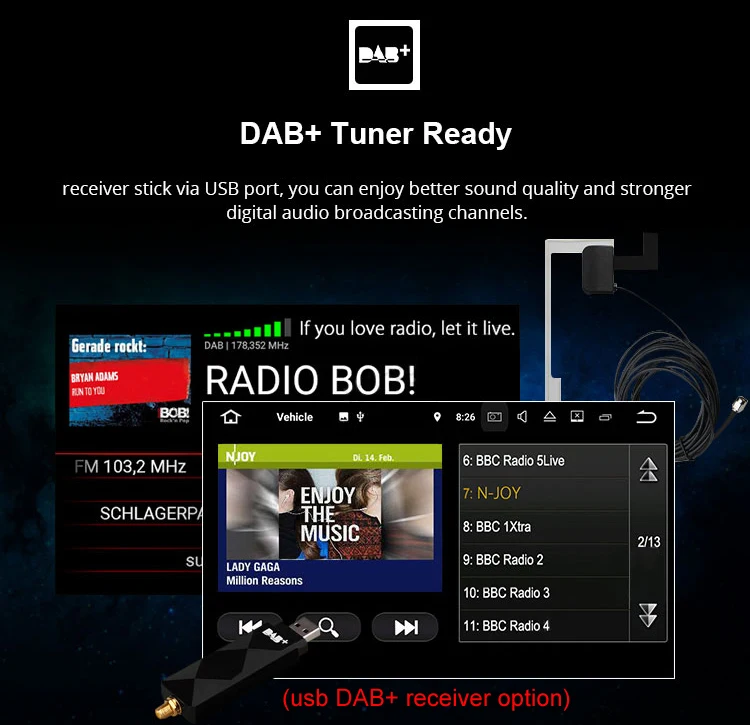Tap the Home icon in the top bar
The height and width of the screenshot is (725, 750).
[x=231, y=417]
